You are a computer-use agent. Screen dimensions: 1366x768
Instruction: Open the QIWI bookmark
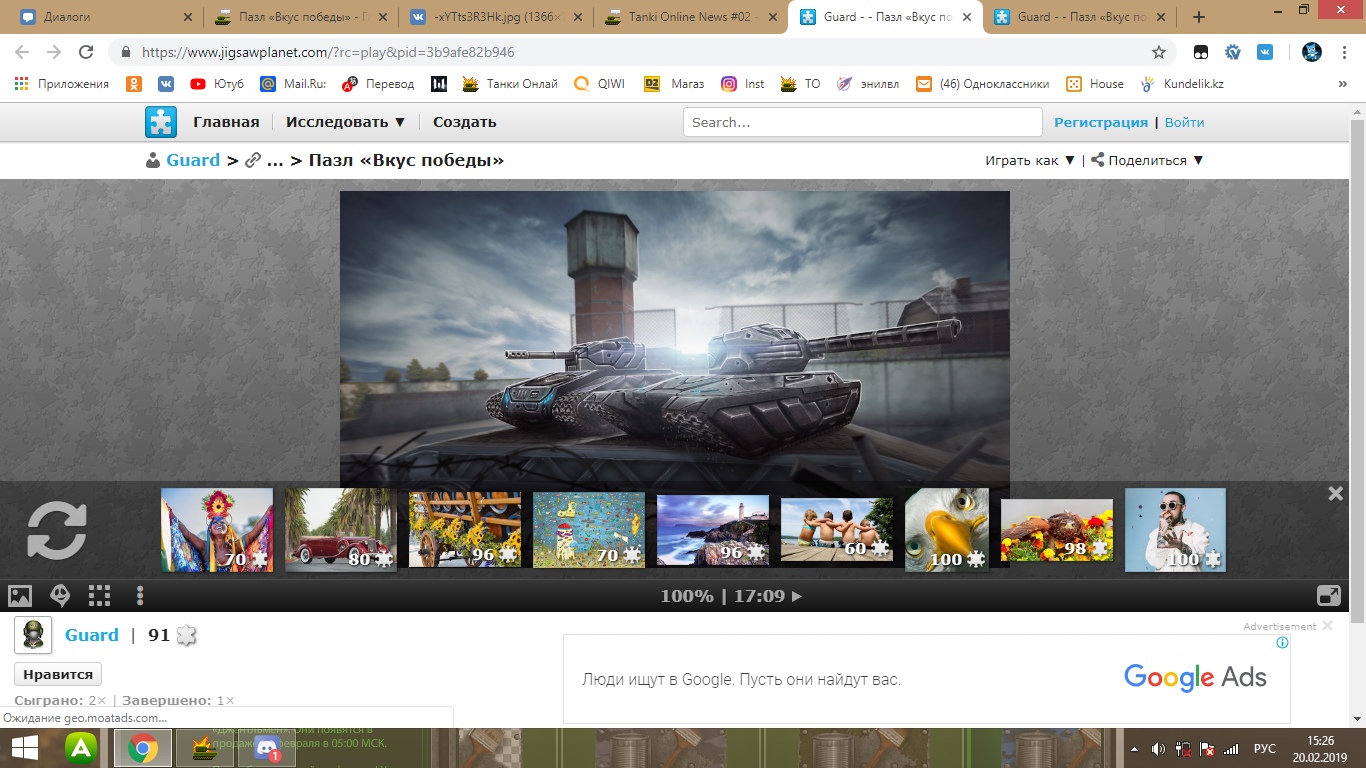click(x=599, y=84)
